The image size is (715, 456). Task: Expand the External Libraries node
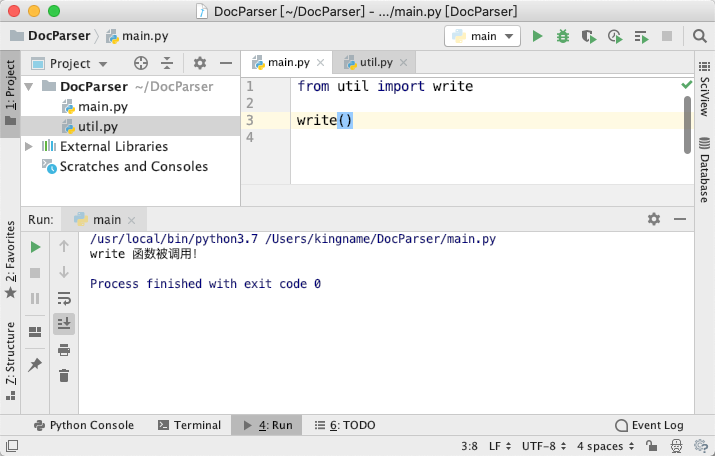(29, 146)
